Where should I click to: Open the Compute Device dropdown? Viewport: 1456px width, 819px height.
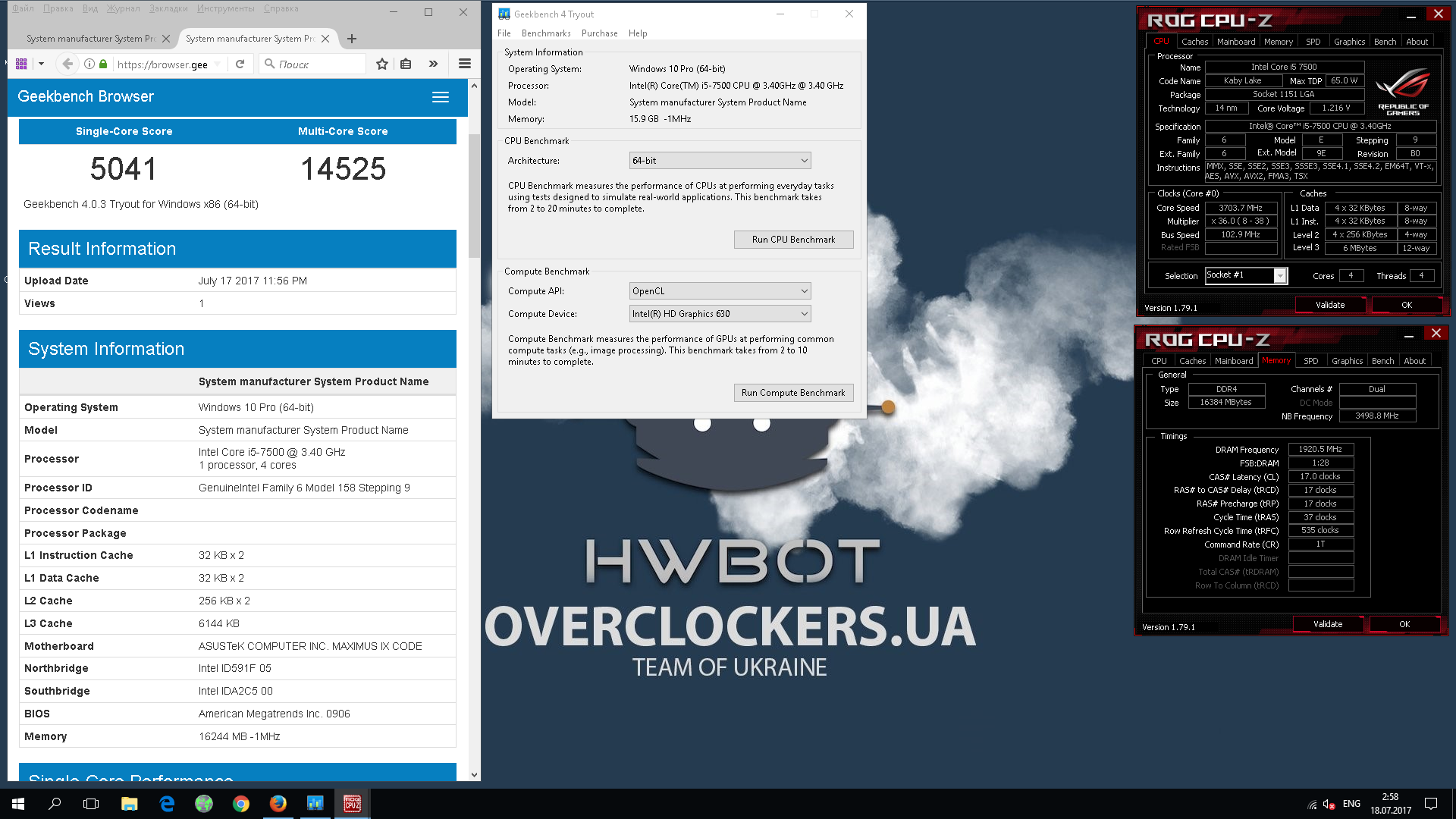pos(720,314)
